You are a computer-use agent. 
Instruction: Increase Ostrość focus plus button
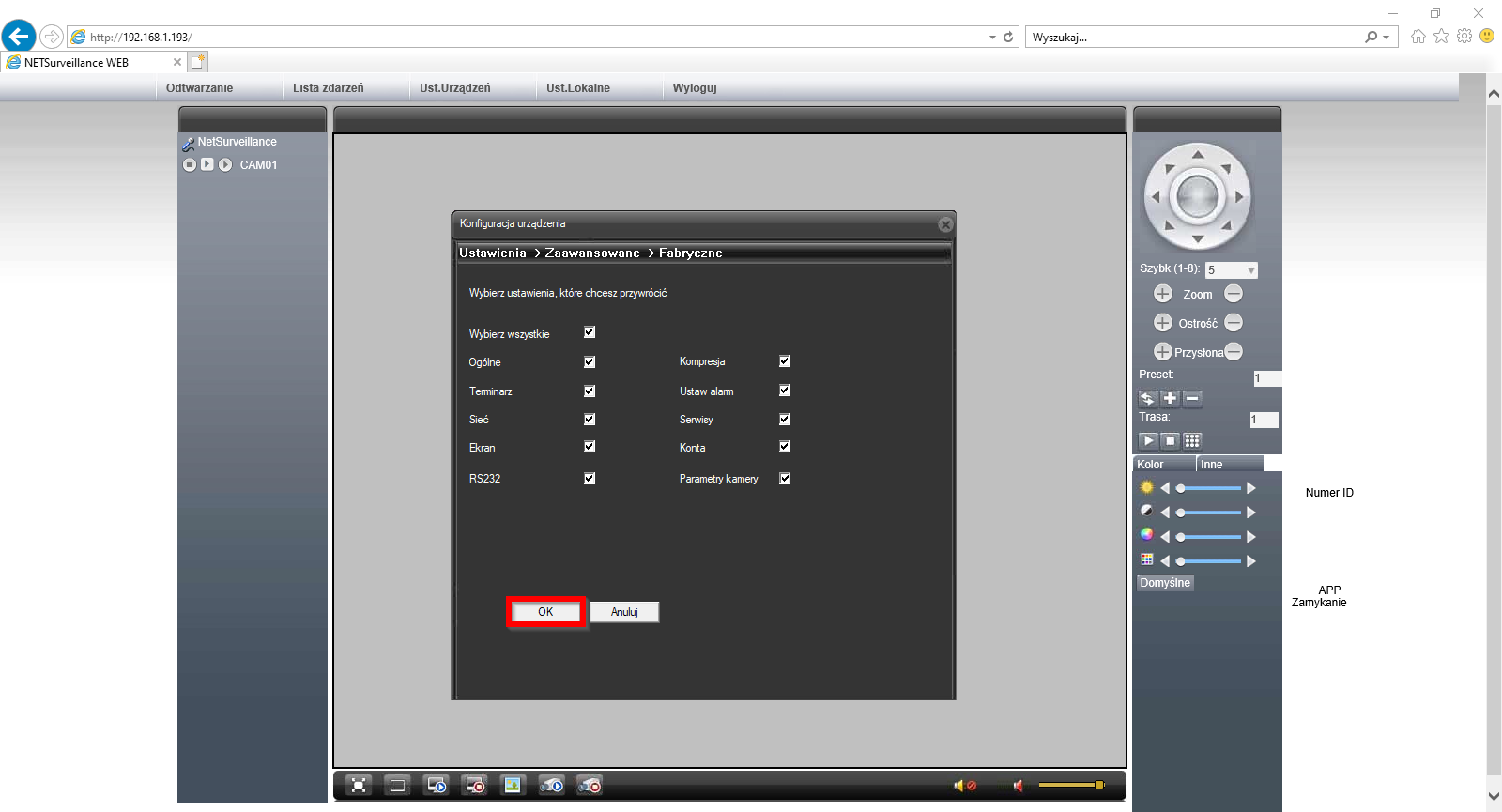point(1162,323)
